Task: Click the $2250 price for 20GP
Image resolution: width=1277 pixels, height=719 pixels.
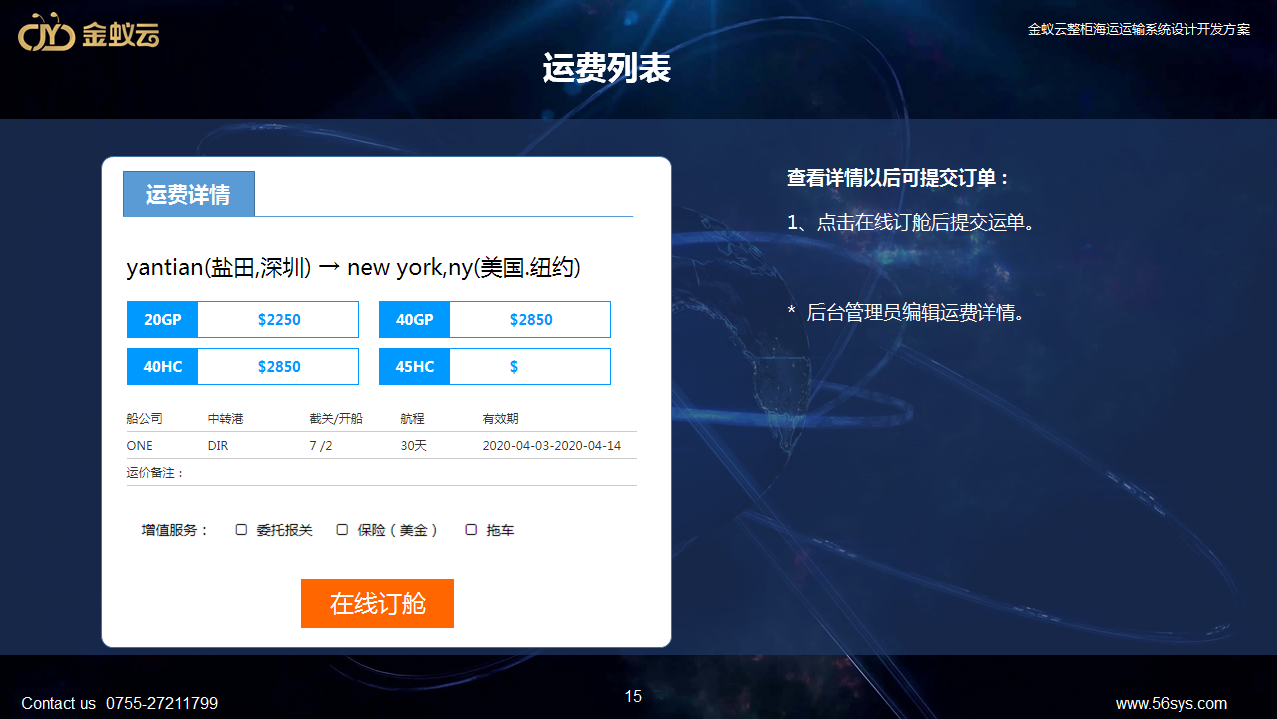Action: 278,320
